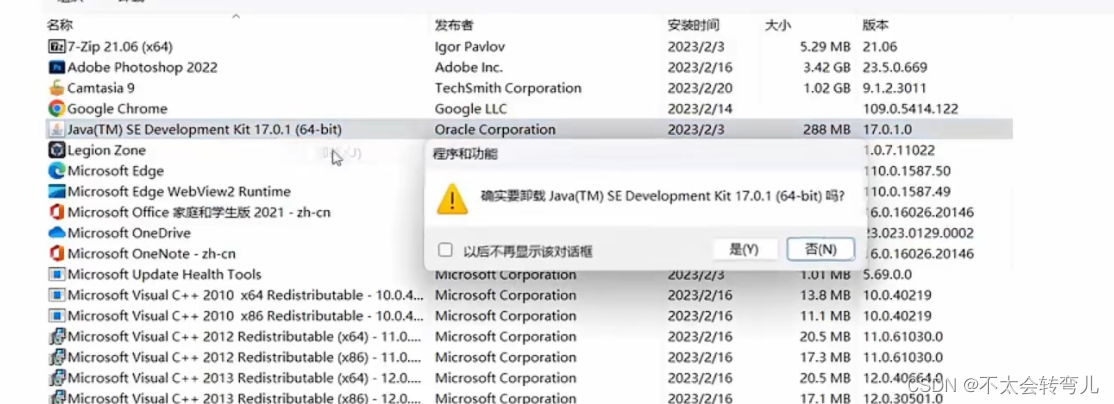Sort list by 名称 column header
The image size is (1114, 404).
point(60,26)
